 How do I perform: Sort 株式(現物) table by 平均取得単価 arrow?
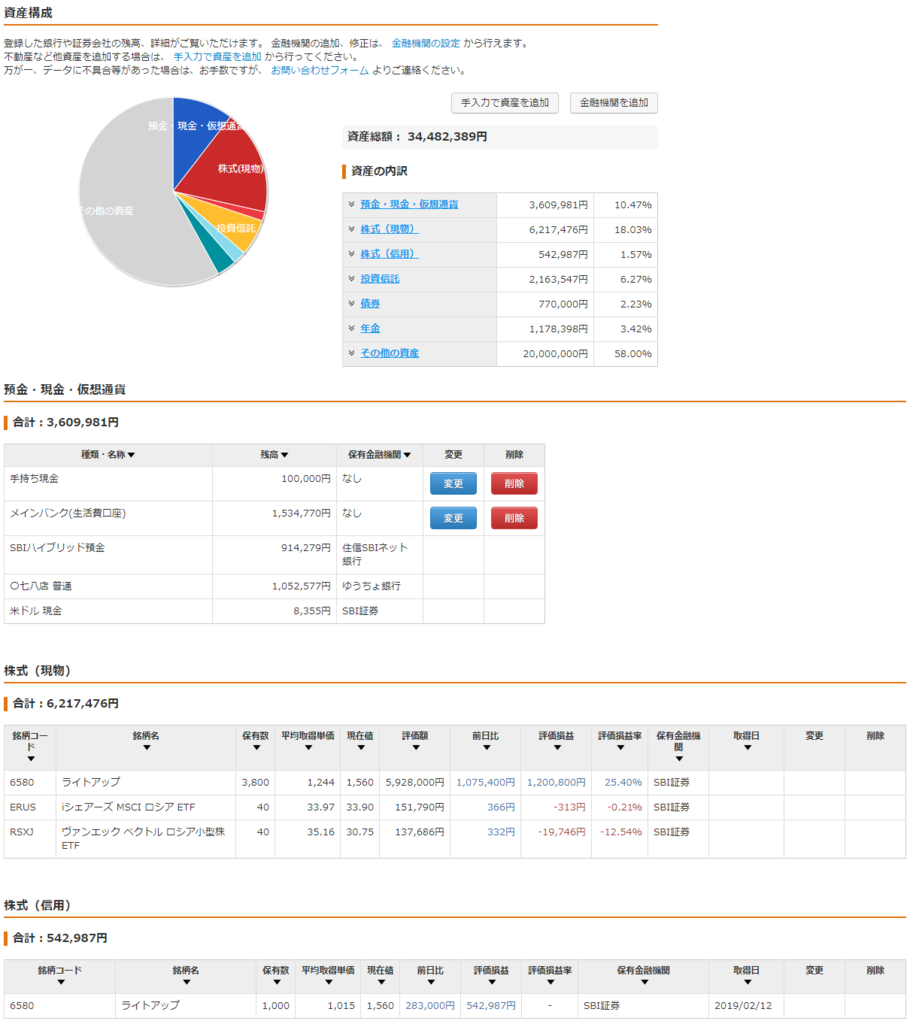tap(308, 748)
